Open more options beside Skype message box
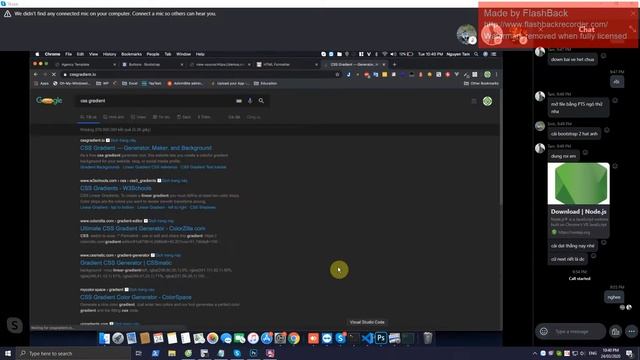 632,331
